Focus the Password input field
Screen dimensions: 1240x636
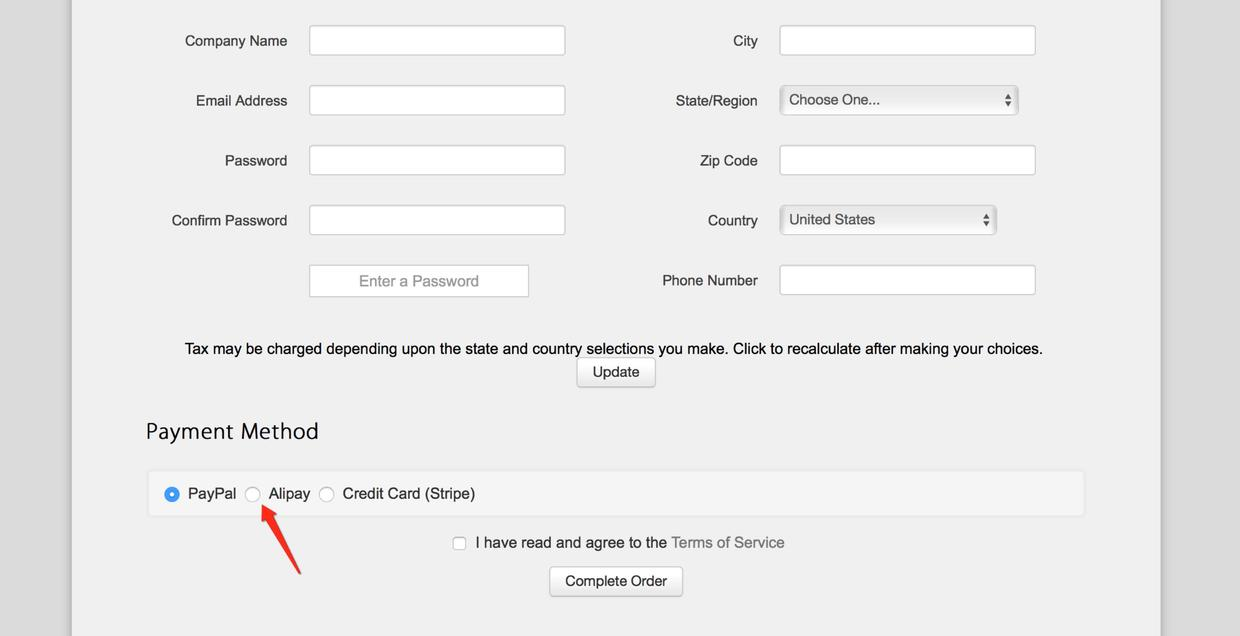(x=437, y=160)
